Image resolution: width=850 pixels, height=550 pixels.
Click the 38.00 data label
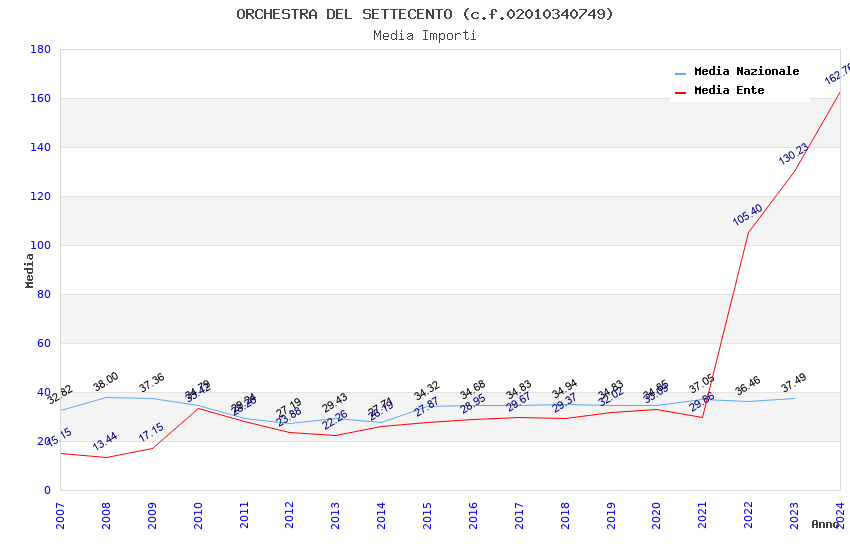[106, 381]
